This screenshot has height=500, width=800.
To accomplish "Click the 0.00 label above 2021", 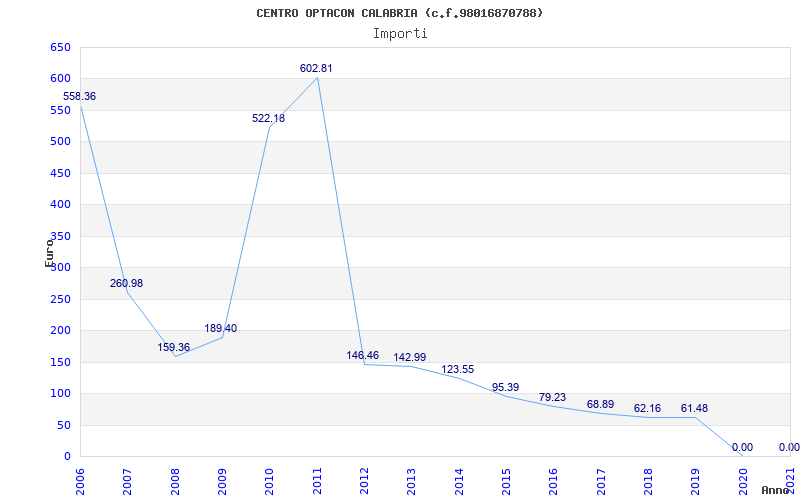I will pyautogui.click(x=789, y=447).
